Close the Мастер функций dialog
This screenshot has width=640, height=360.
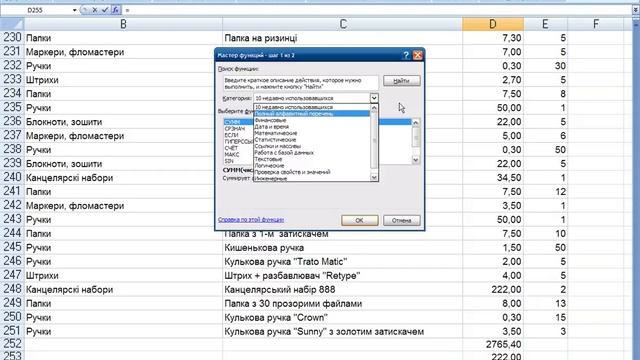point(418,55)
